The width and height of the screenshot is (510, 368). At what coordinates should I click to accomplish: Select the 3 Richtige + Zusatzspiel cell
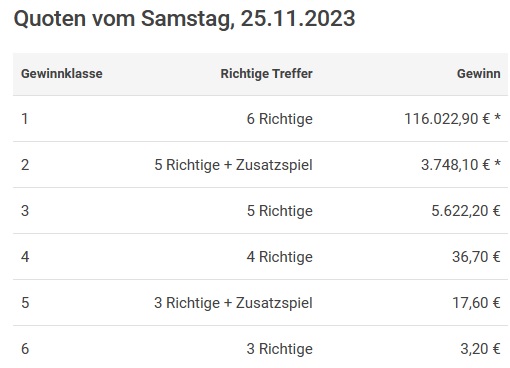233,303
